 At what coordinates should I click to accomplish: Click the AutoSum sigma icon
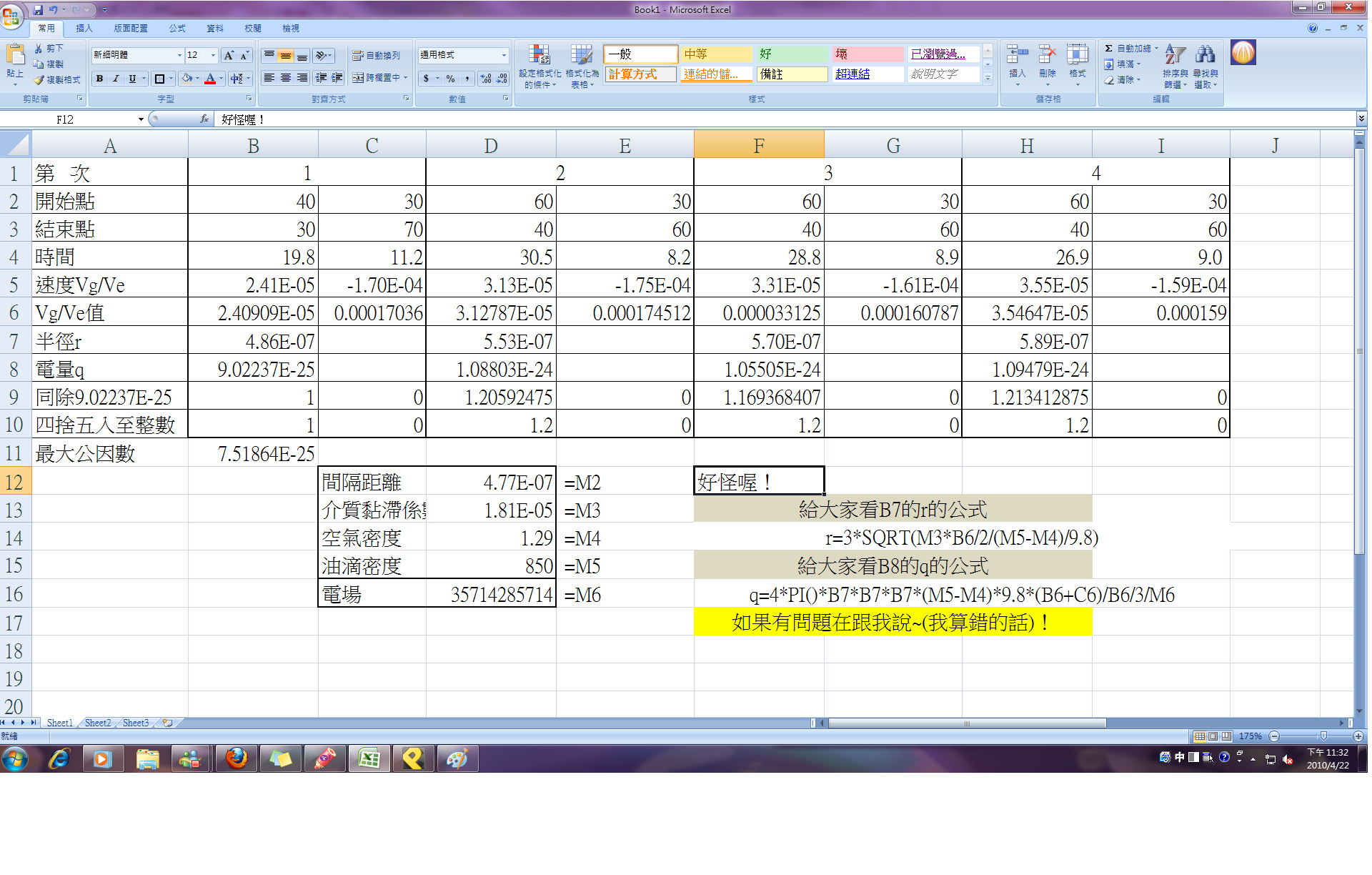point(1108,48)
